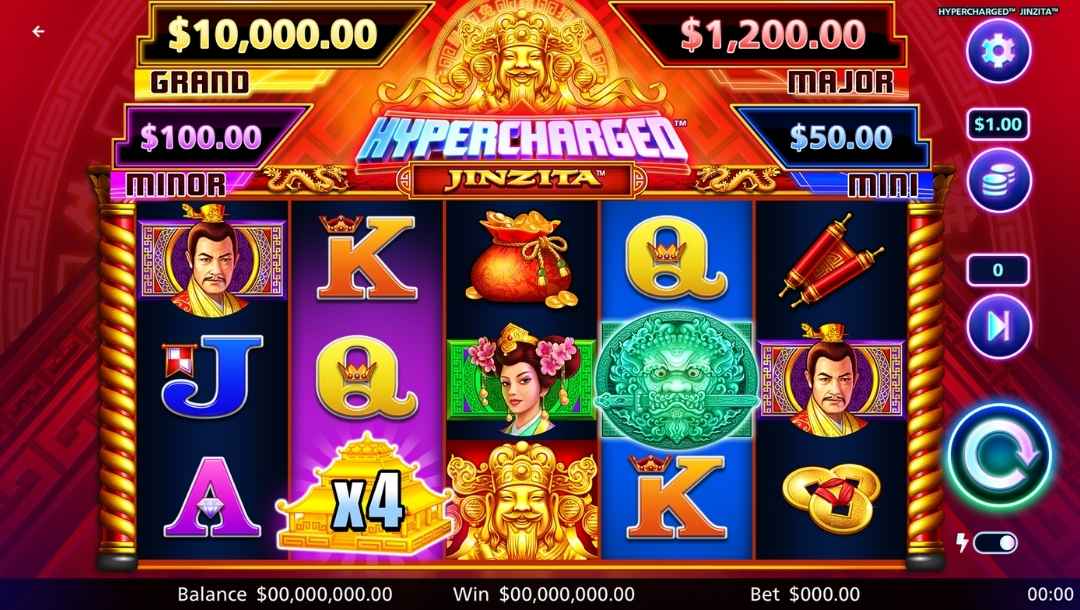Screen dimensions: 1080x610
Task: Start autoplay with the skip-forward button
Action: [x=998, y=326]
